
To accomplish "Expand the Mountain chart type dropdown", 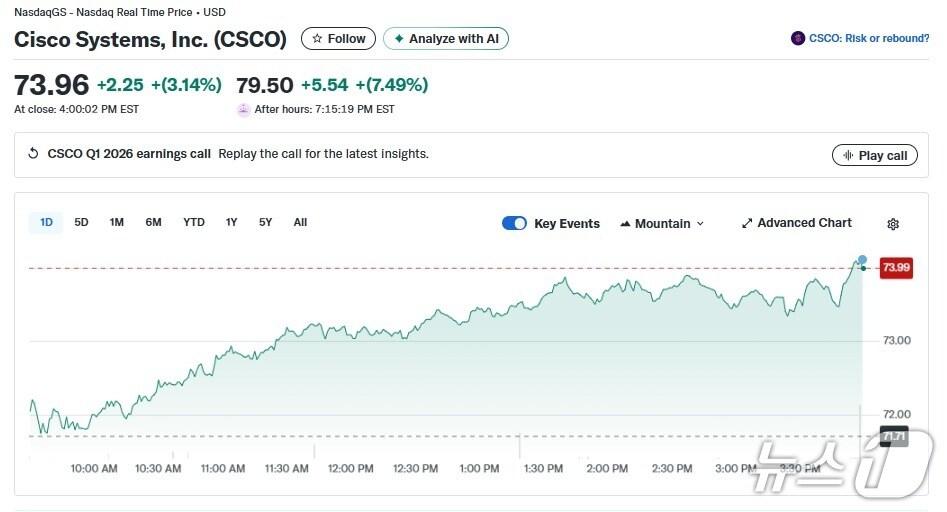I will (700, 224).
